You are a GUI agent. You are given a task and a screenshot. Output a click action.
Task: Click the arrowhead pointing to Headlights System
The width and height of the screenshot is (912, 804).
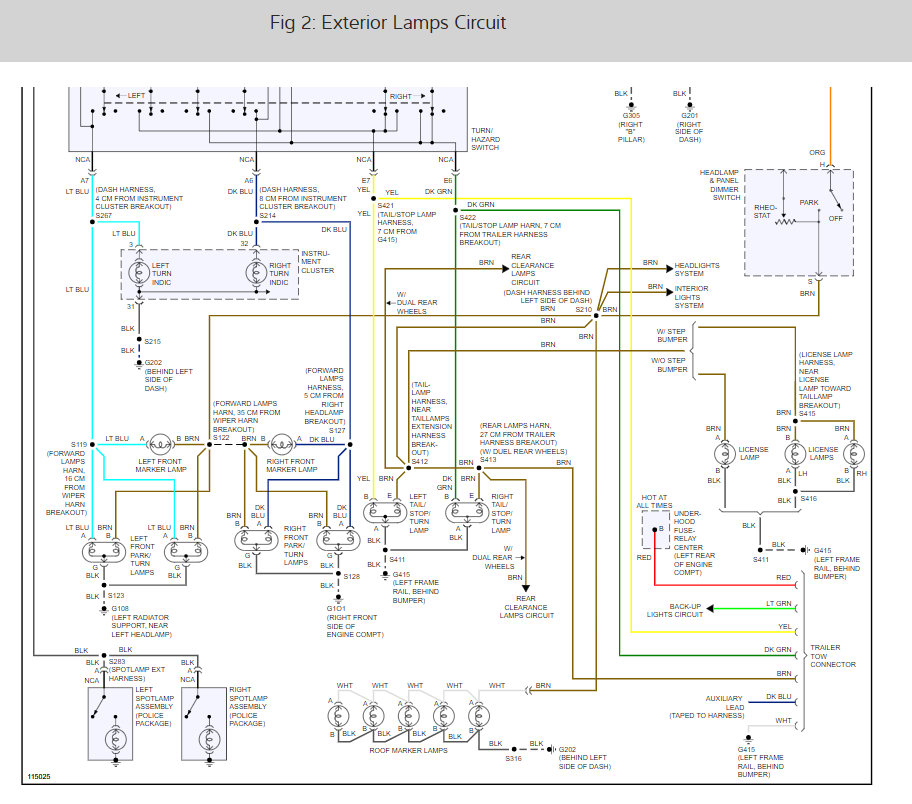click(x=670, y=269)
